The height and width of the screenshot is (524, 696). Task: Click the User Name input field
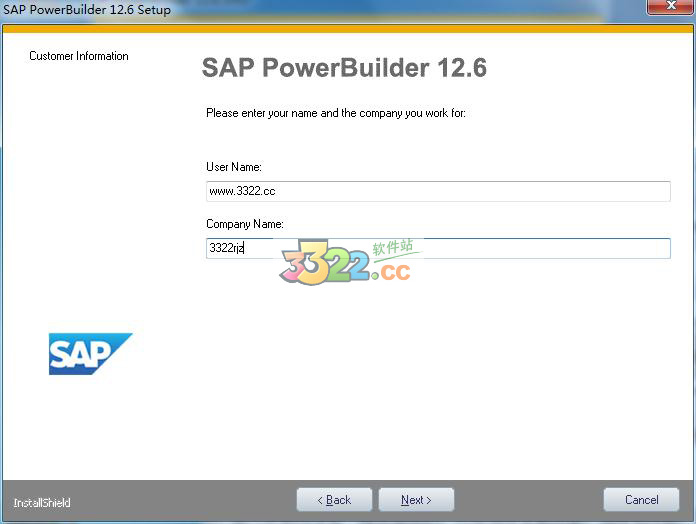pos(438,191)
